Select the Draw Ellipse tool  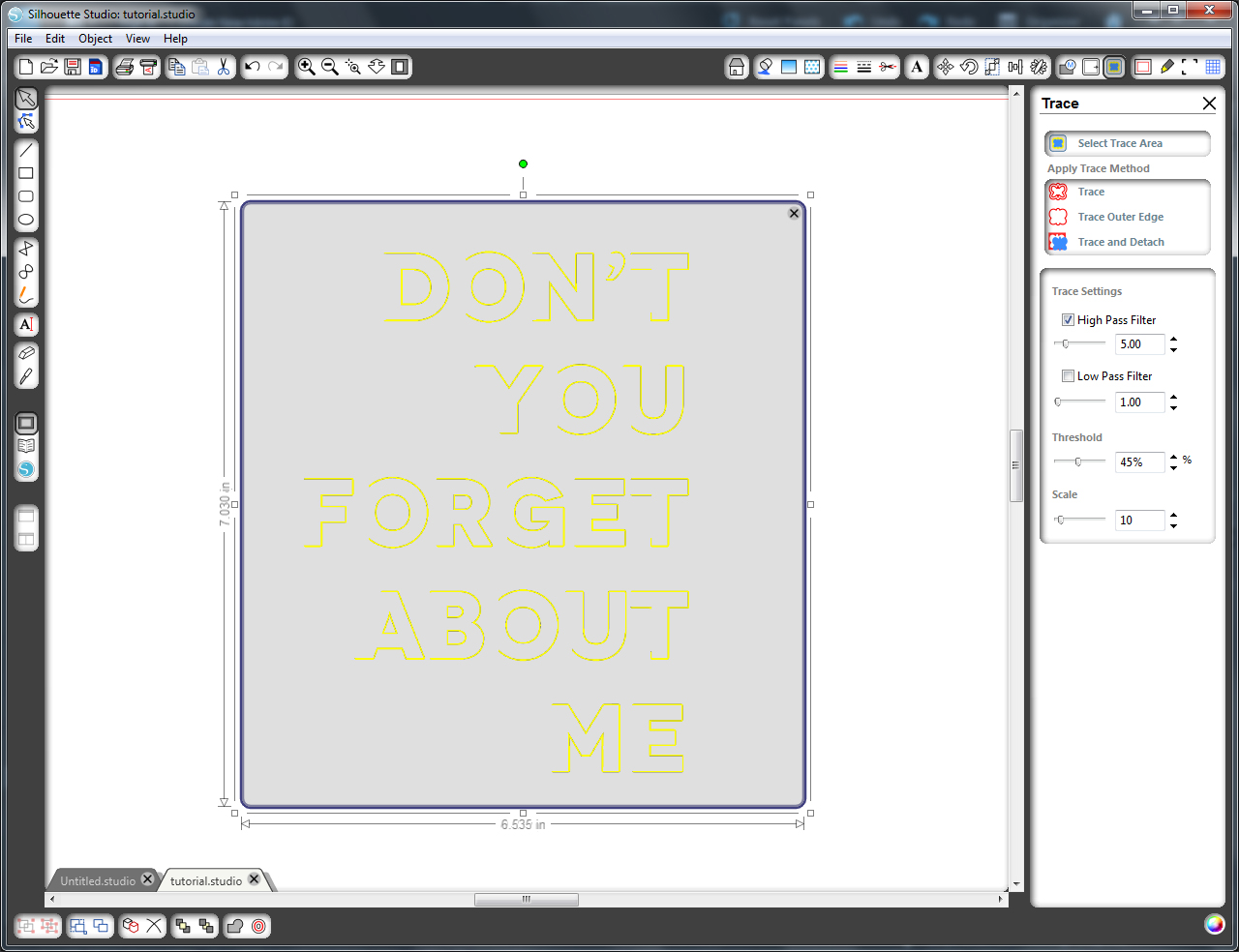pos(26,220)
